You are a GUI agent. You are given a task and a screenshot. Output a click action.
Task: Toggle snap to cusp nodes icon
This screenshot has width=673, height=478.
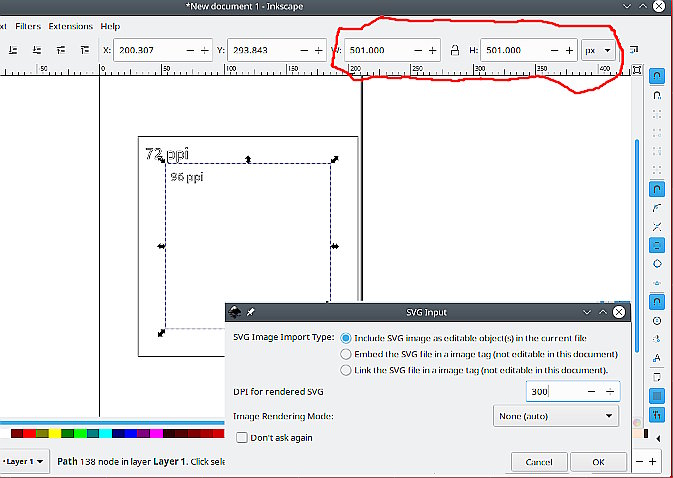coord(657,245)
